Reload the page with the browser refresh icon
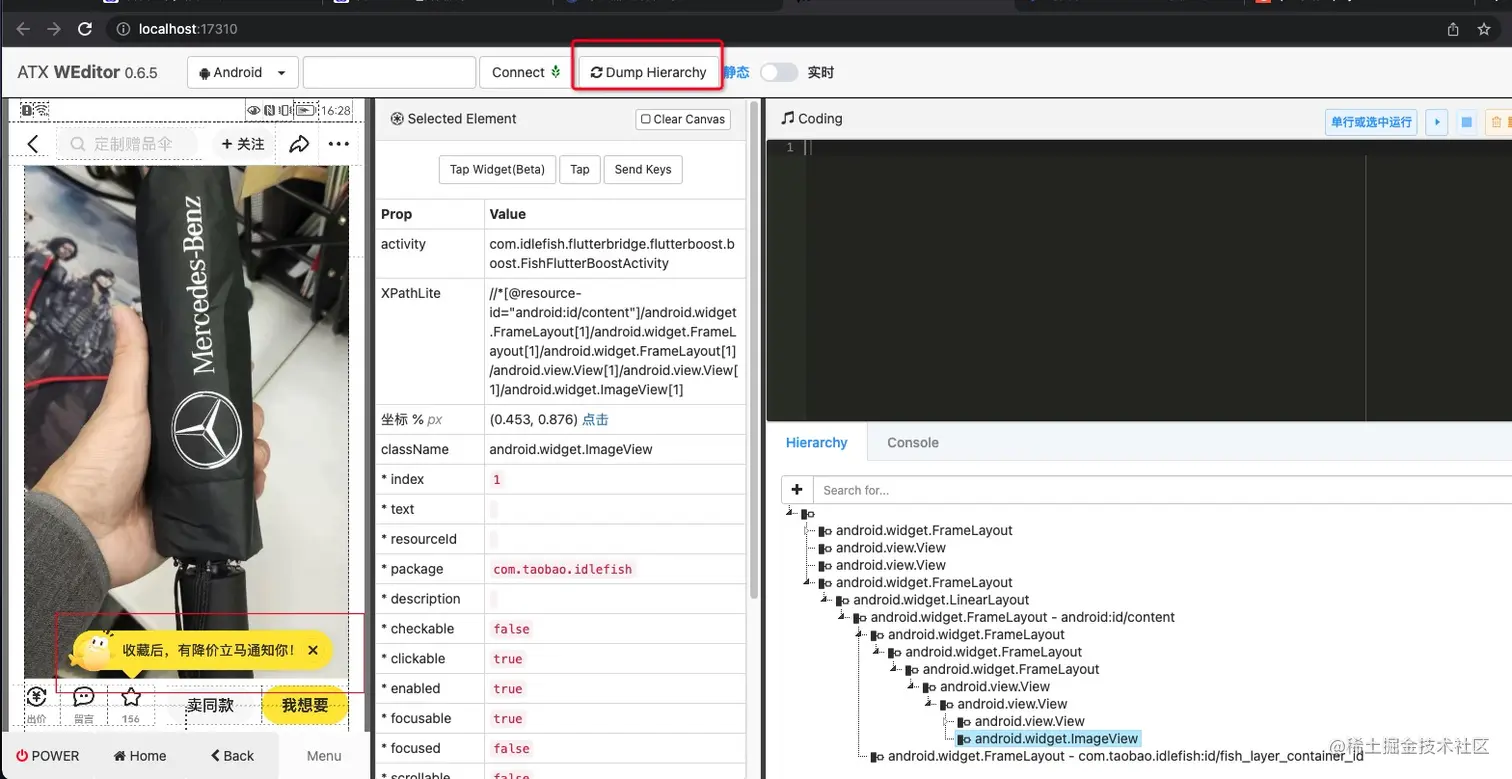The height and width of the screenshot is (779, 1512). (x=84, y=29)
